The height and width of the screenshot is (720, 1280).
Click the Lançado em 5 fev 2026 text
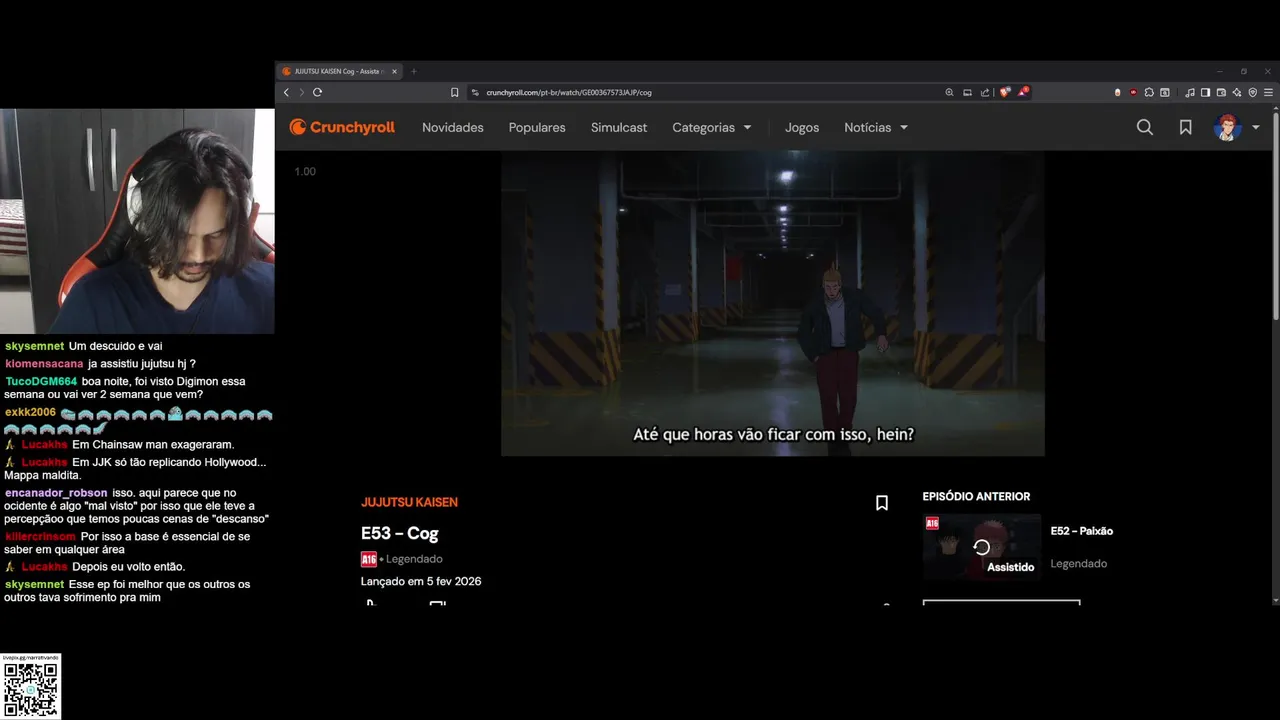[421, 581]
